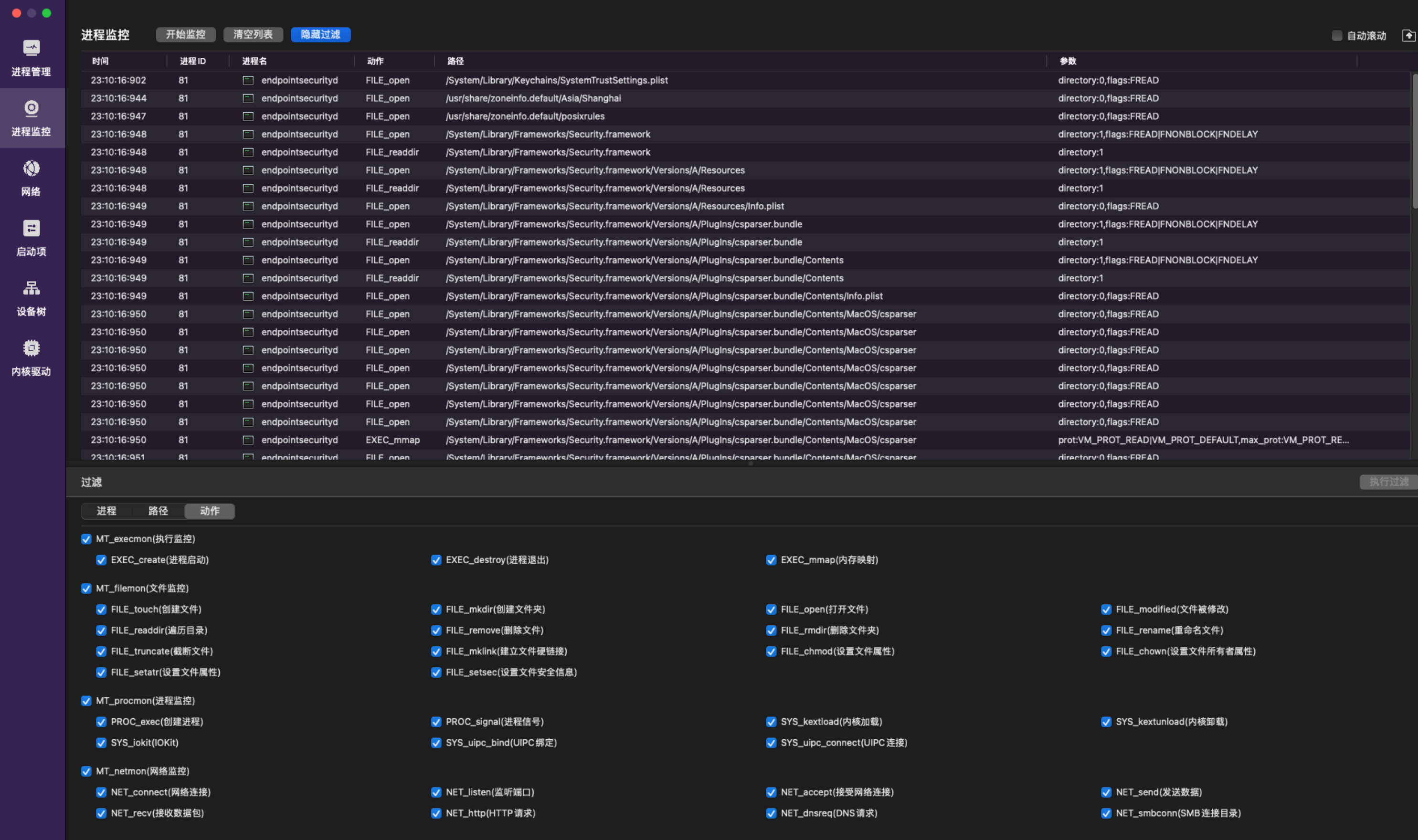
Task: Click the 开始监控 button
Action: [x=186, y=34]
